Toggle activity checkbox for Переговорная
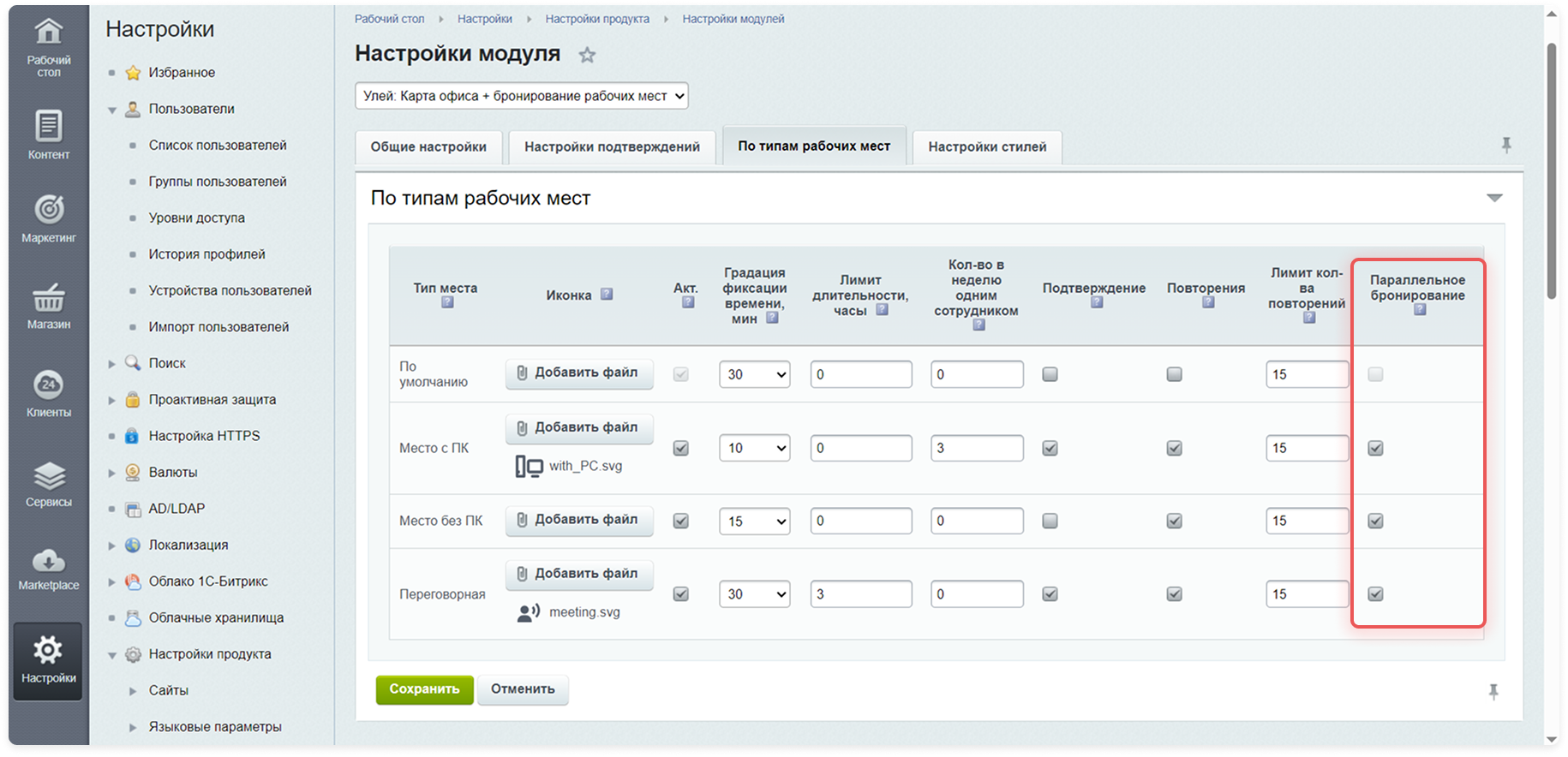Image resolution: width=1568 pixels, height=757 pixels. tap(681, 593)
